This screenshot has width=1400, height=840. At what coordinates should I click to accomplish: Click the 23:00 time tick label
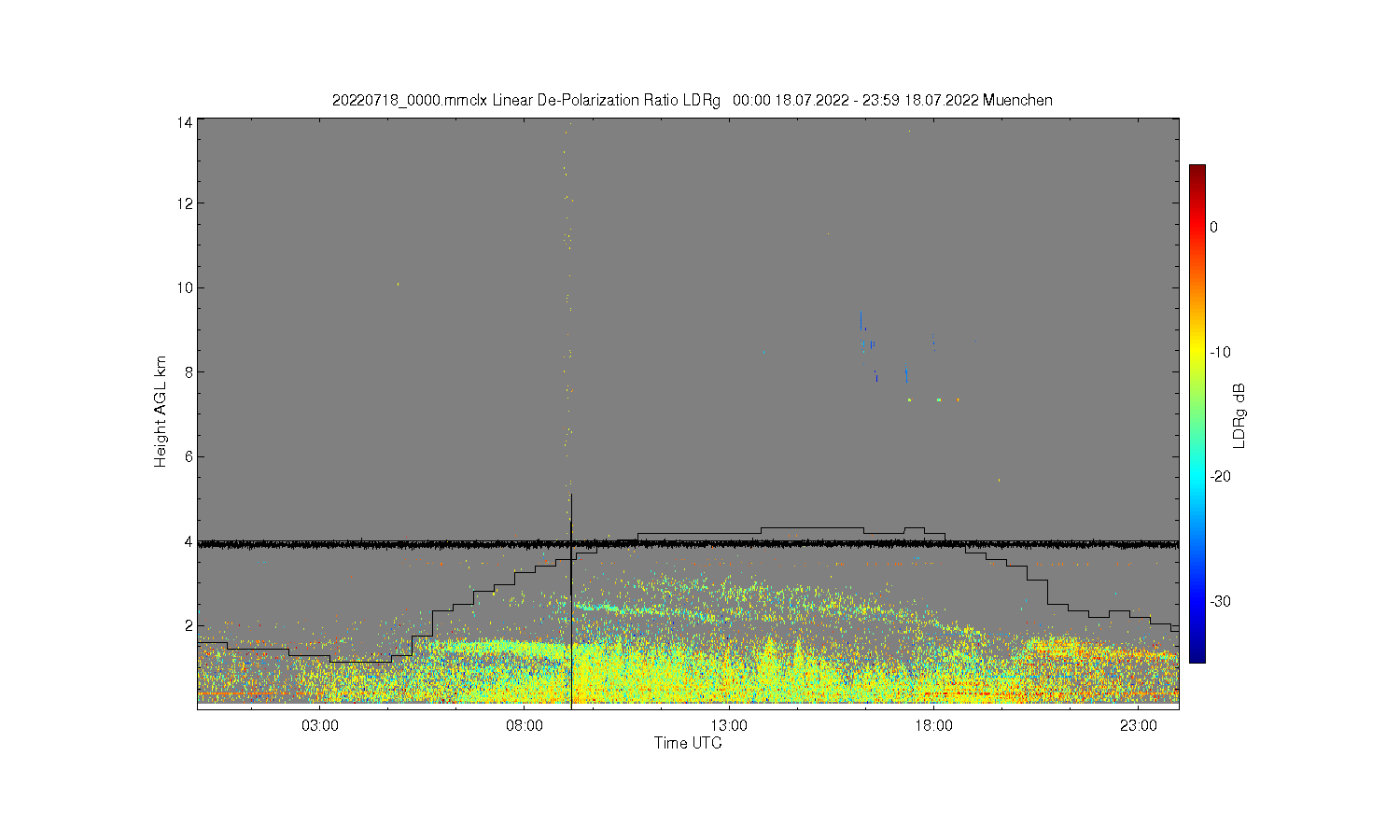click(x=1138, y=725)
